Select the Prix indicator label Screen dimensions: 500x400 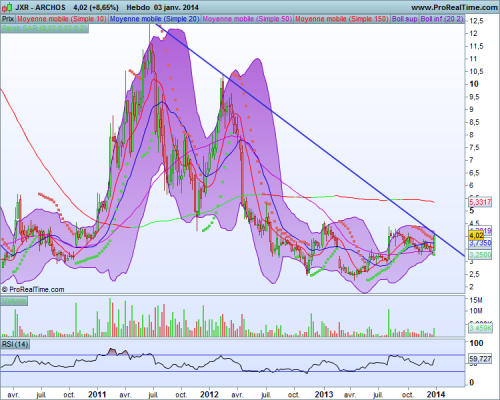point(8,19)
